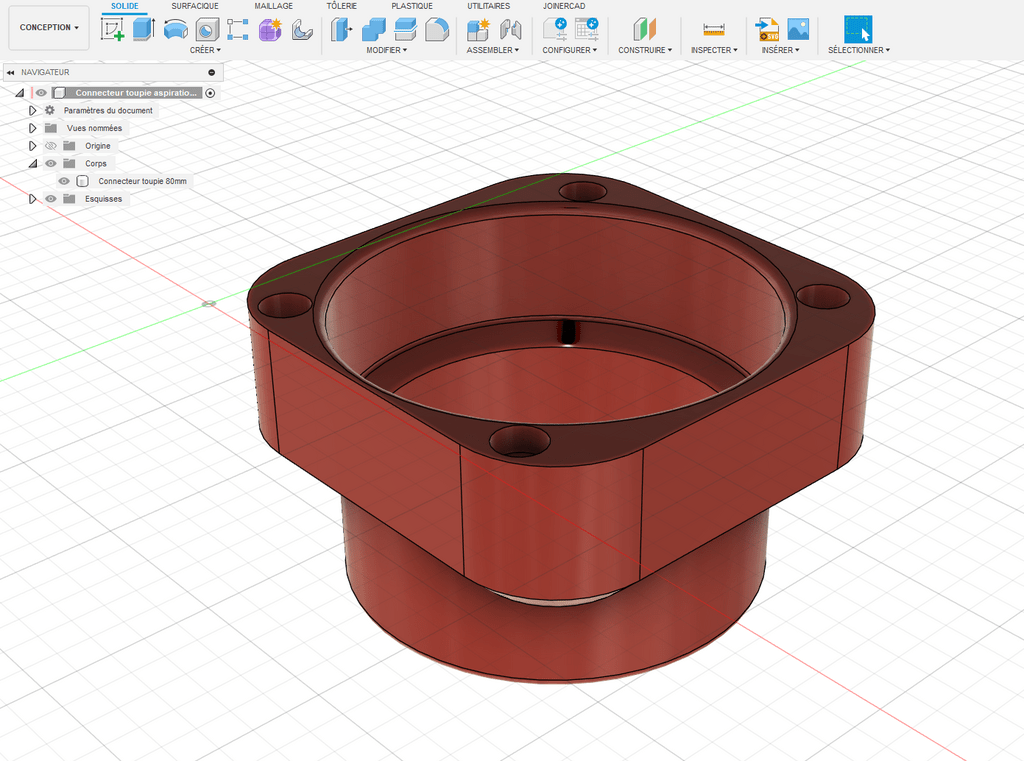
Task: Select the Press Pull tool
Action: coord(342,29)
